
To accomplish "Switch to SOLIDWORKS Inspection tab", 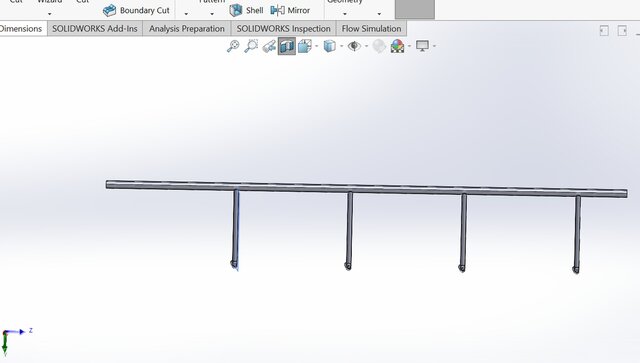I will [284, 29].
